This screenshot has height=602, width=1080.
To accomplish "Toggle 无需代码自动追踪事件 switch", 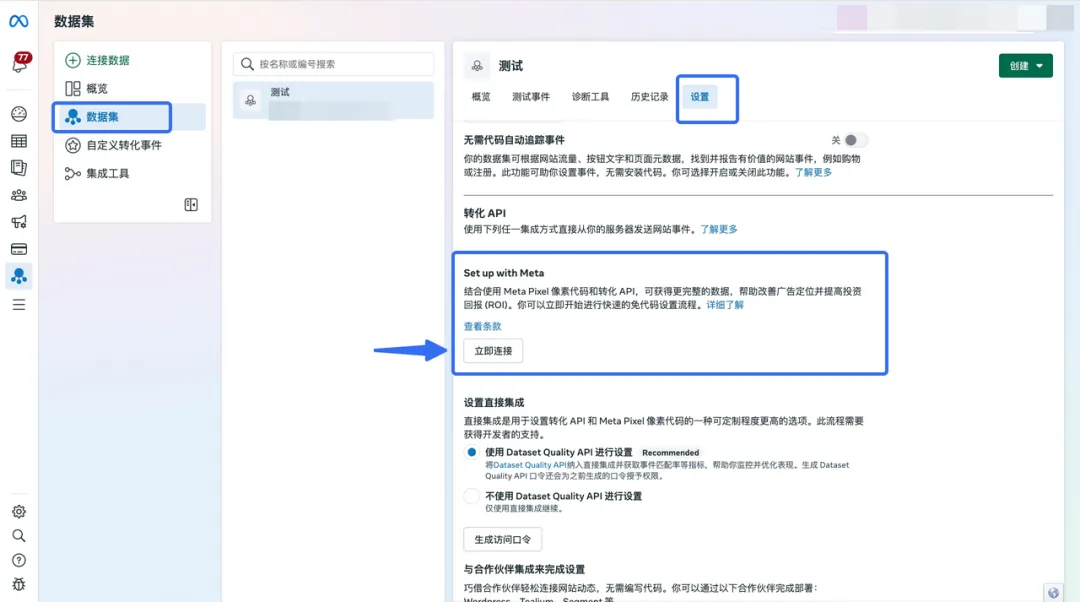I will (x=855, y=141).
